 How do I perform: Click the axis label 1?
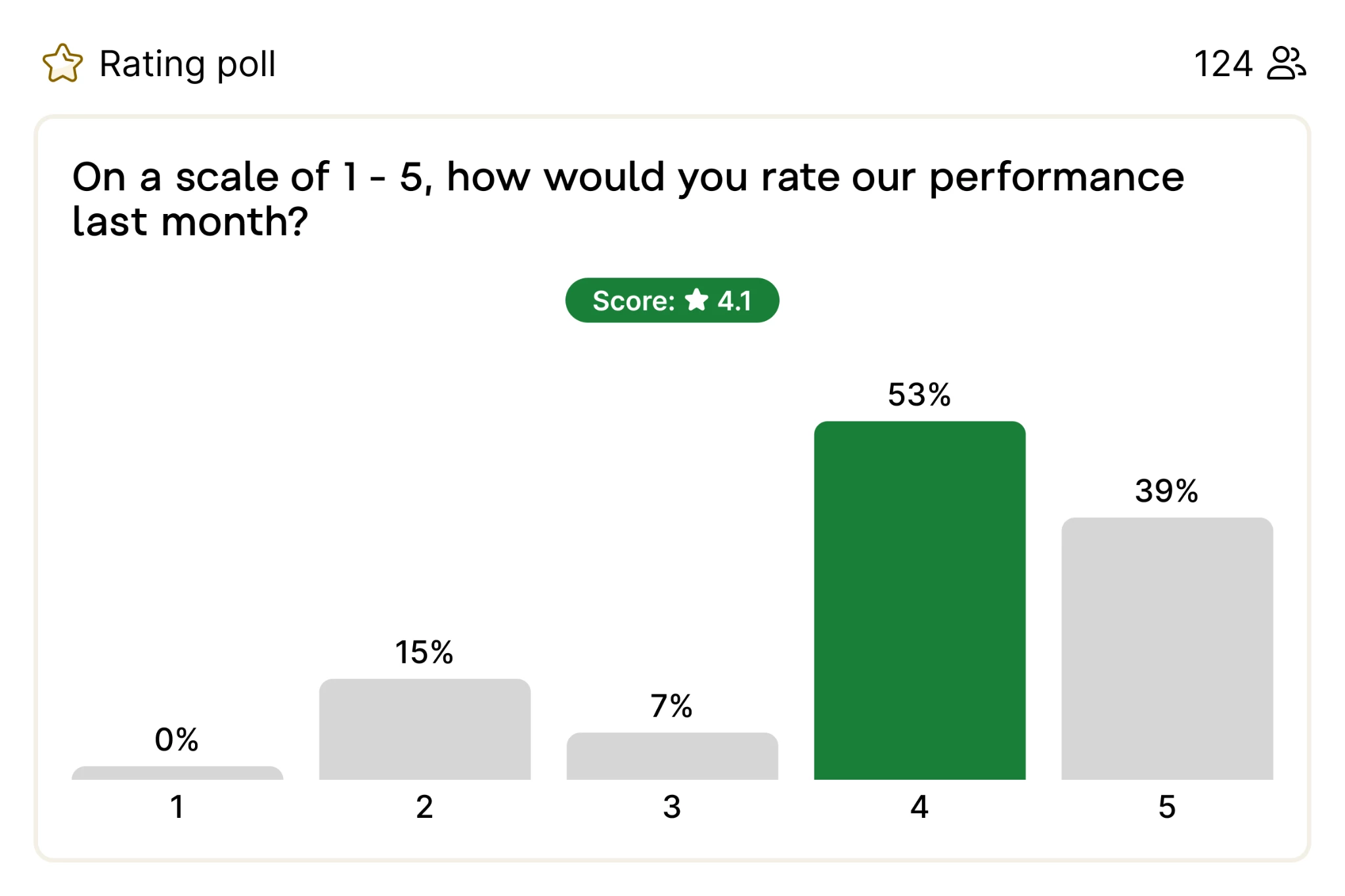tap(177, 807)
